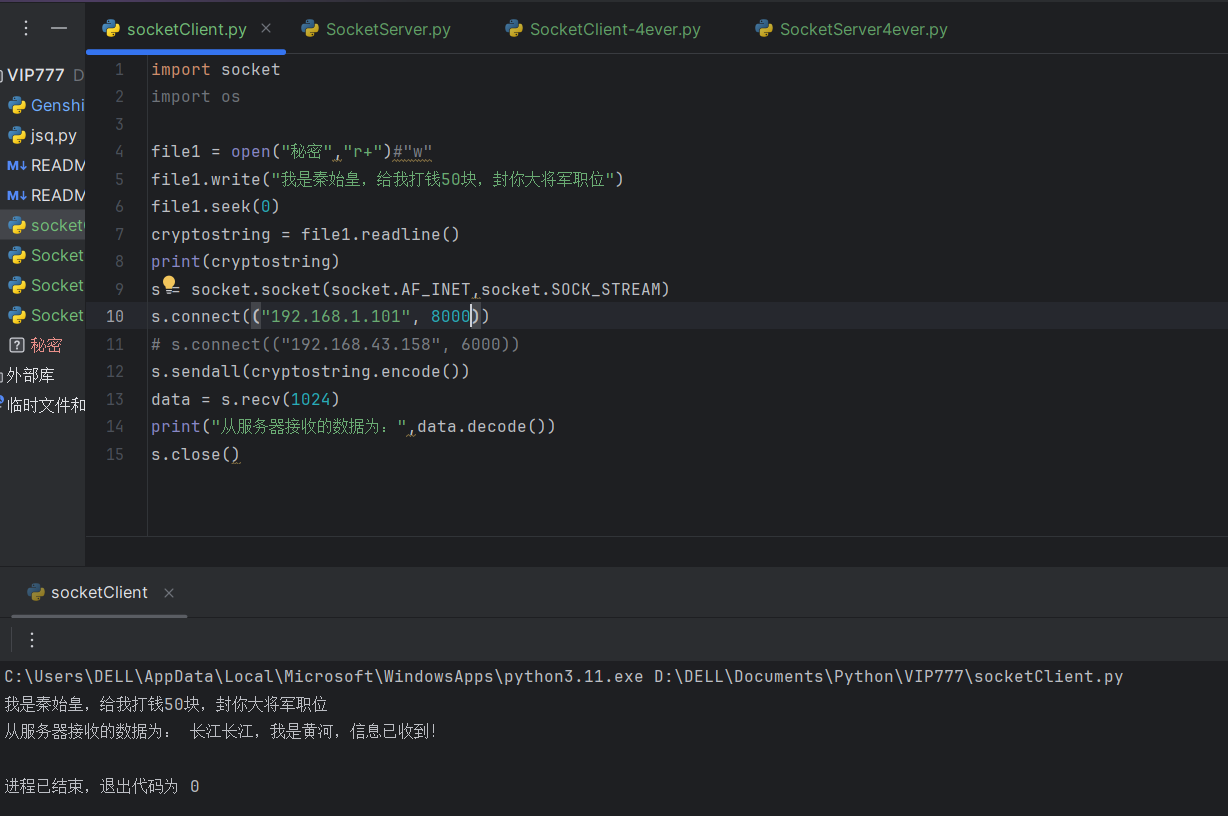Click the unknown-file icon next to 秘密
The height and width of the screenshot is (816, 1228).
coord(17,345)
